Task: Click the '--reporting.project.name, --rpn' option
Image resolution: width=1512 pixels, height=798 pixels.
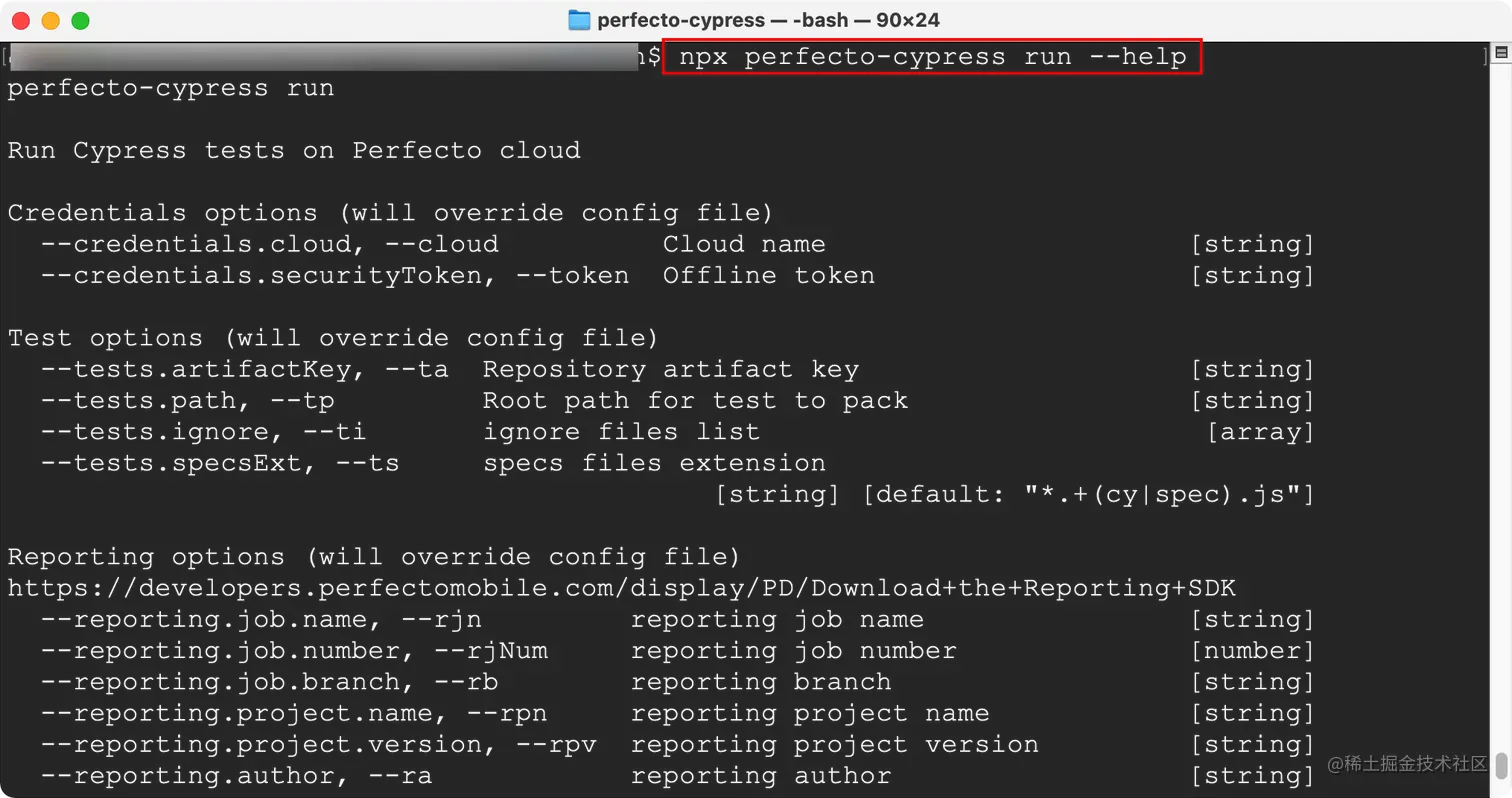Action: click(x=294, y=713)
